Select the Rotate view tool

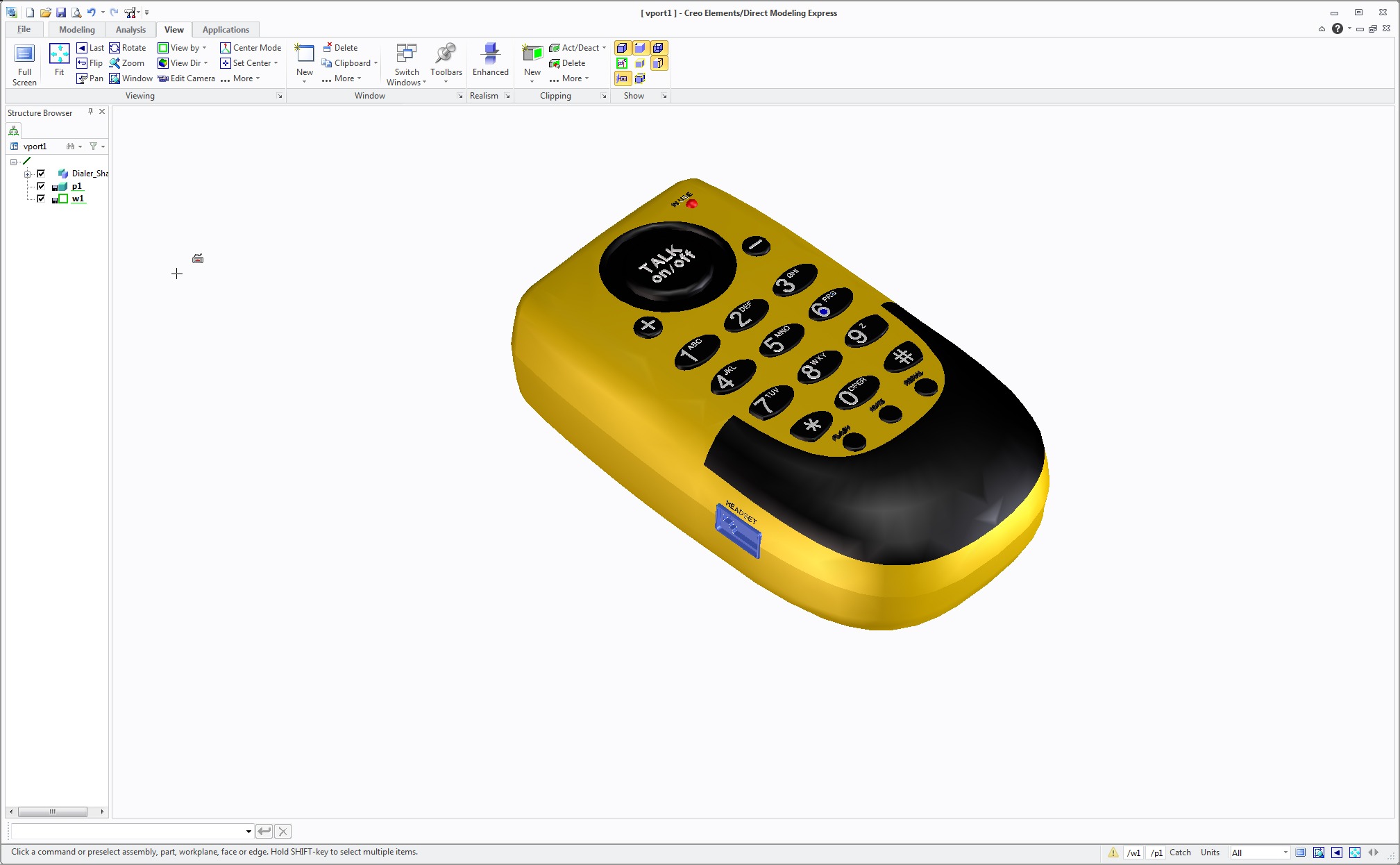127,48
